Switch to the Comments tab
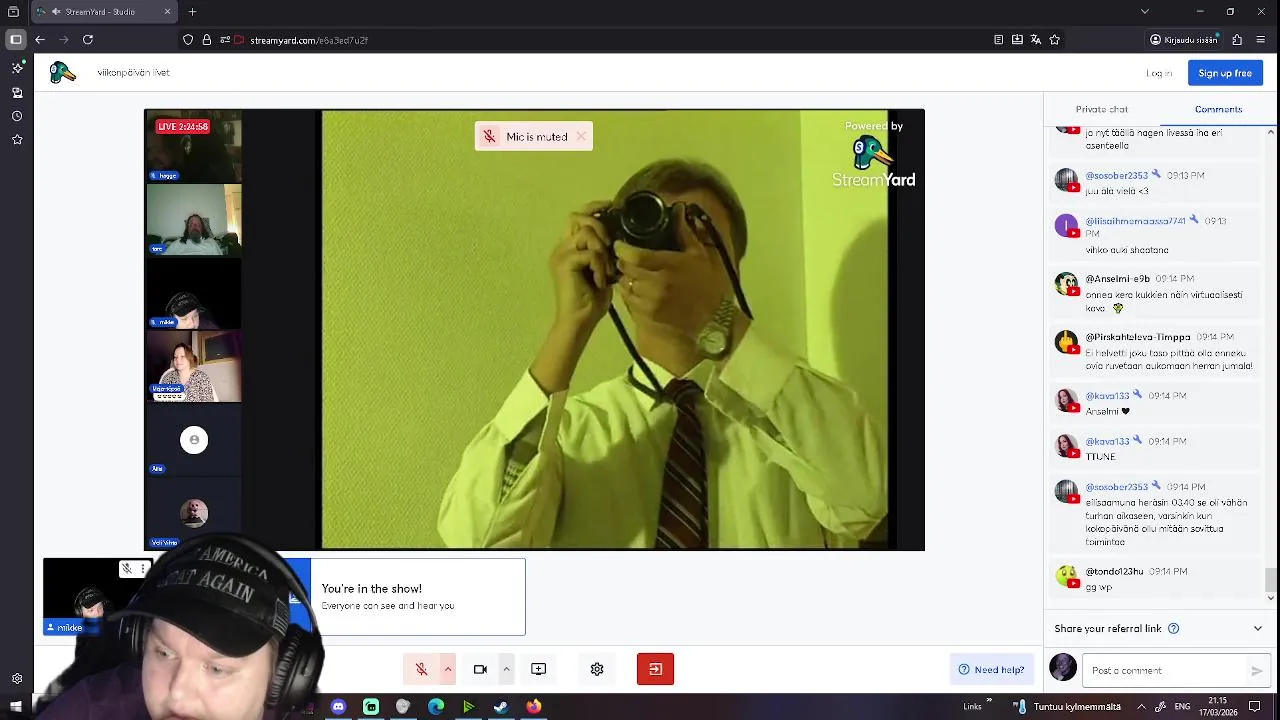1280x720 pixels. pos(1218,109)
